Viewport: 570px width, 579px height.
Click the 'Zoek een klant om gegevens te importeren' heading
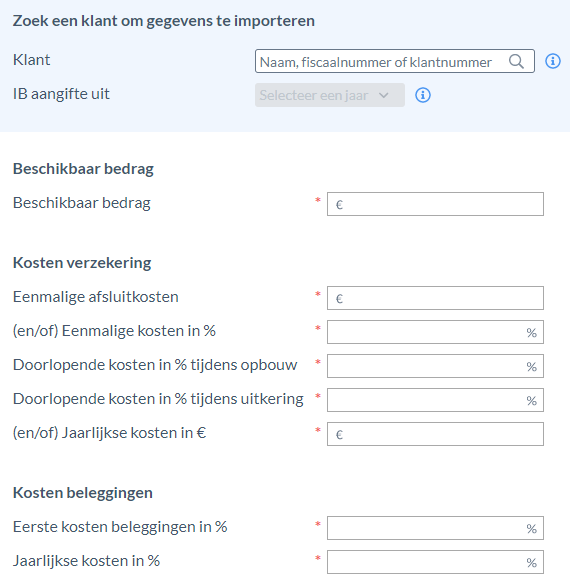point(164,21)
